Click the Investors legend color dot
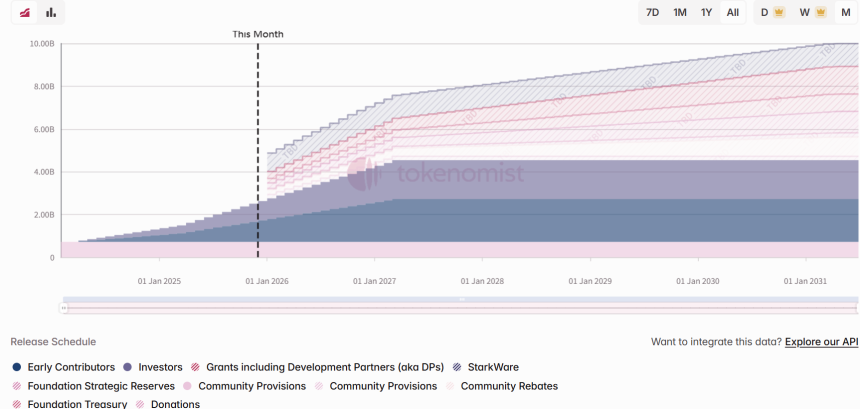This screenshot has height=409, width=860. 128,367
